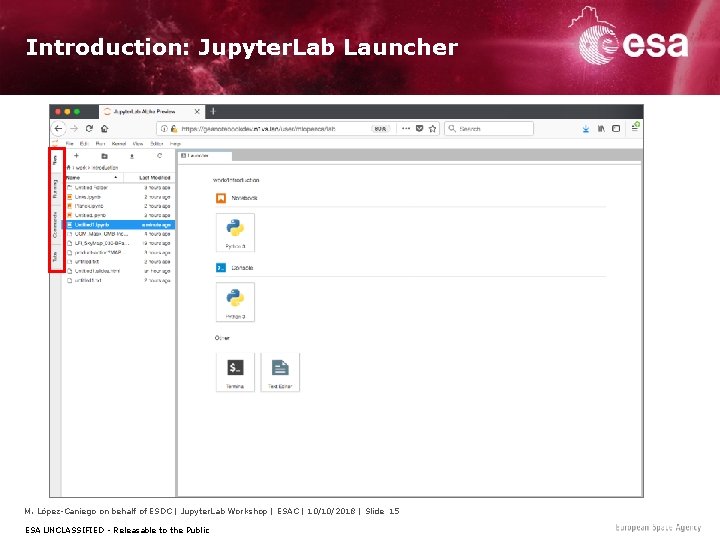720x540 pixels.
Task: Reload the current page
Action: coord(89,129)
